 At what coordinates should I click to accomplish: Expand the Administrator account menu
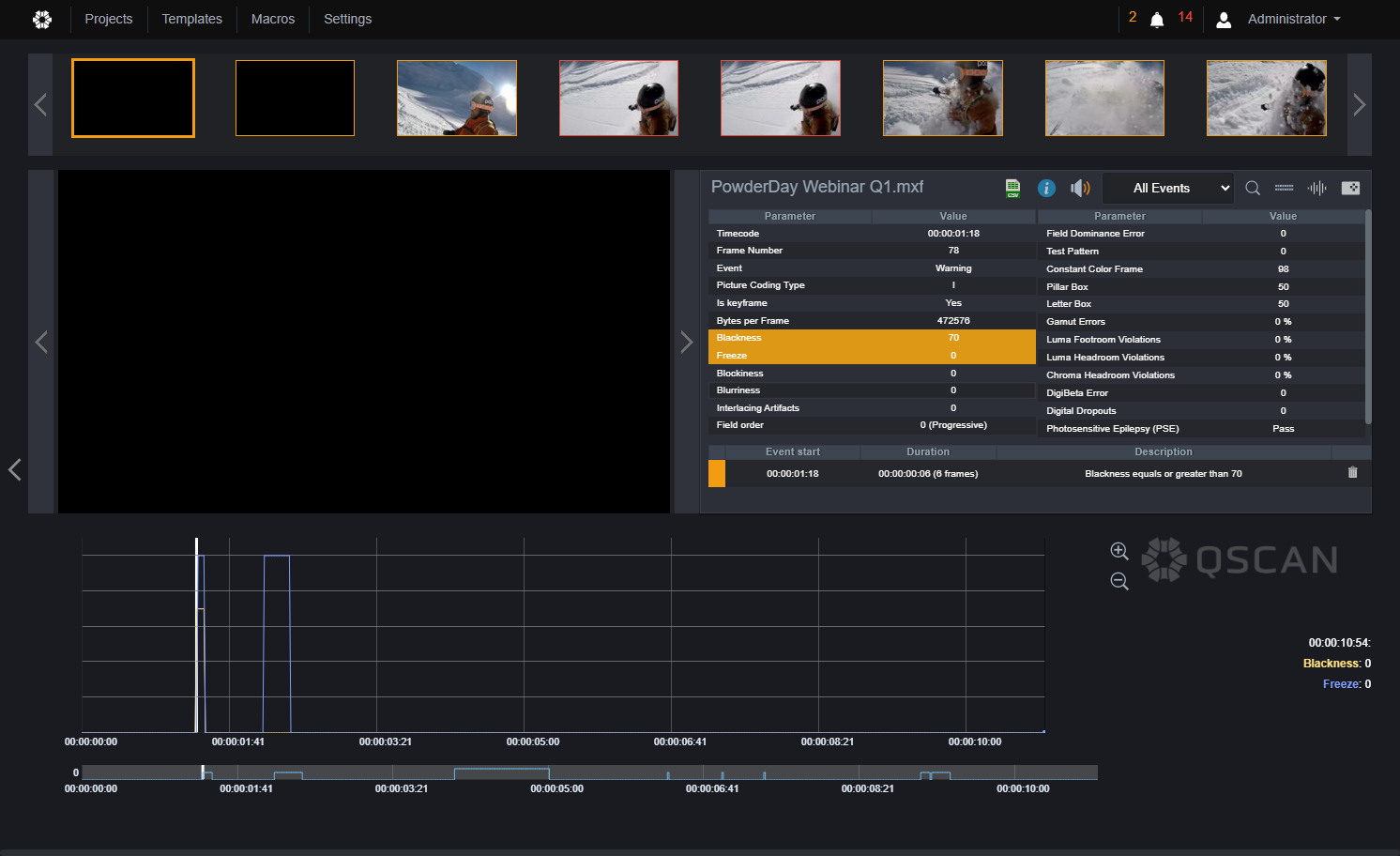point(1294,19)
